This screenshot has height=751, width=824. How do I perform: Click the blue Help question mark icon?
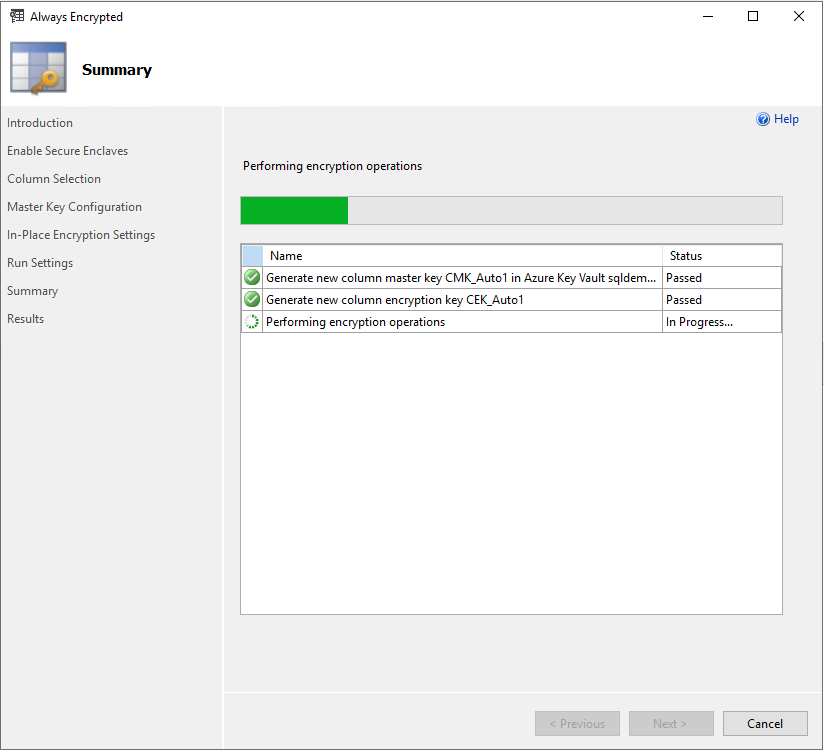[763, 119]
